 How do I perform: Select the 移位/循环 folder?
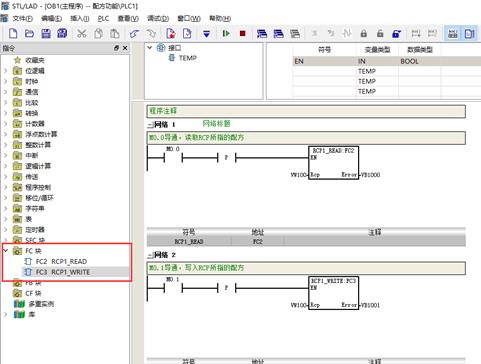click(39, 198)
